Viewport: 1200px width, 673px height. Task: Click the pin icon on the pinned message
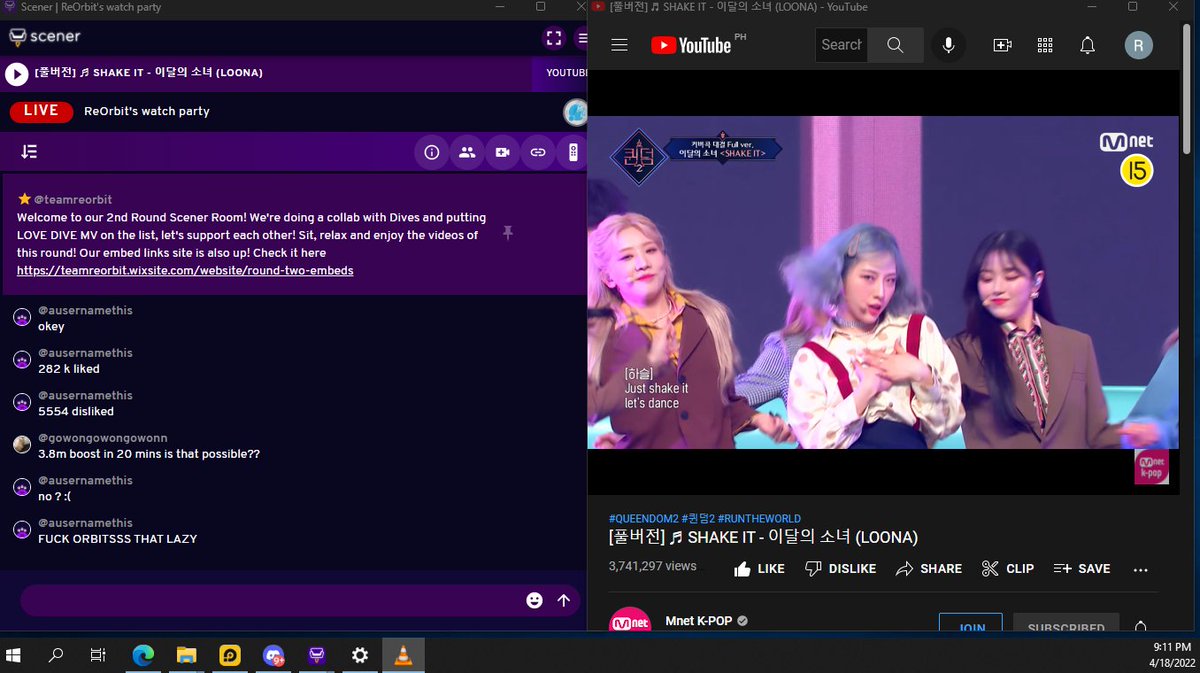pos(508,233)
